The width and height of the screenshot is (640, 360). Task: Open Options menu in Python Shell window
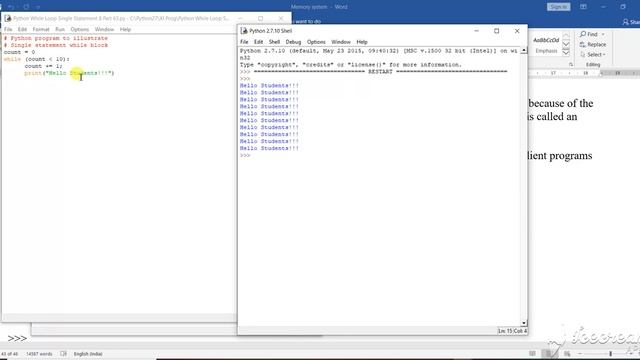tap(316, 42)
